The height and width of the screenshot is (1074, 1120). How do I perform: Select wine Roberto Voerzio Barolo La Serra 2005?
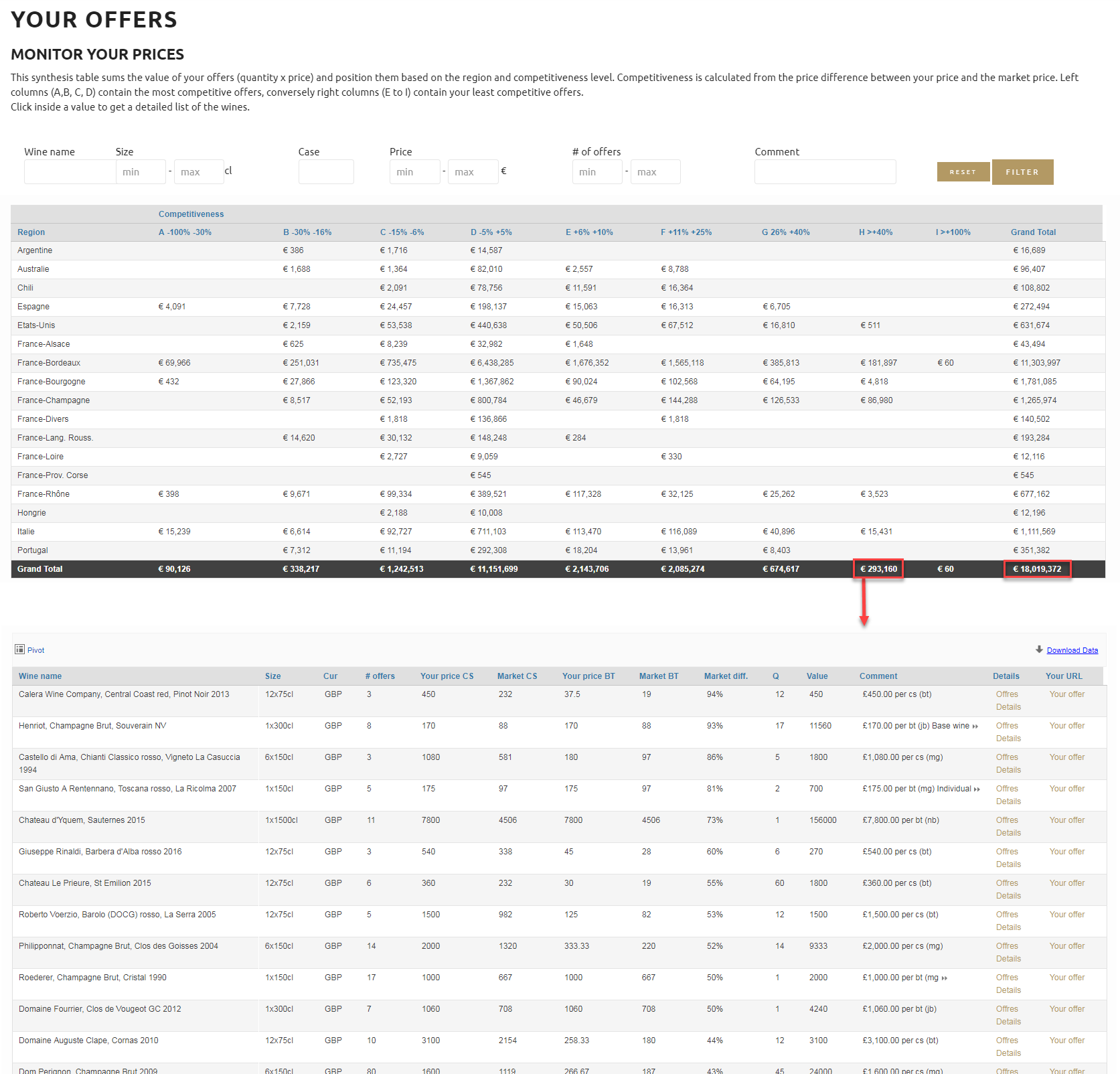pyautogui.click(x=117, y=915)
